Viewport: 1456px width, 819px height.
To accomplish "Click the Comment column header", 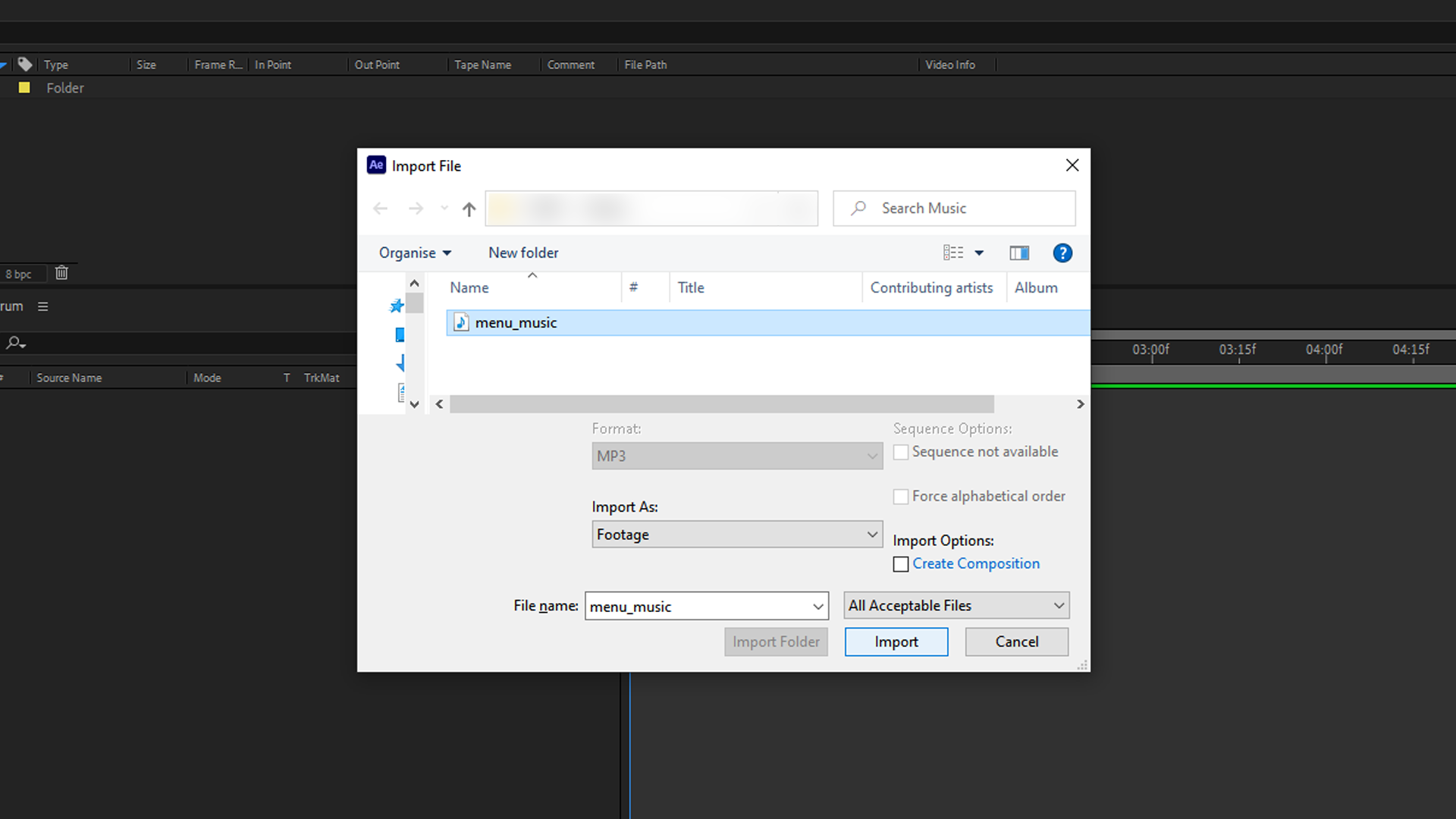I will pyautogui.click(x=571, y=65).
